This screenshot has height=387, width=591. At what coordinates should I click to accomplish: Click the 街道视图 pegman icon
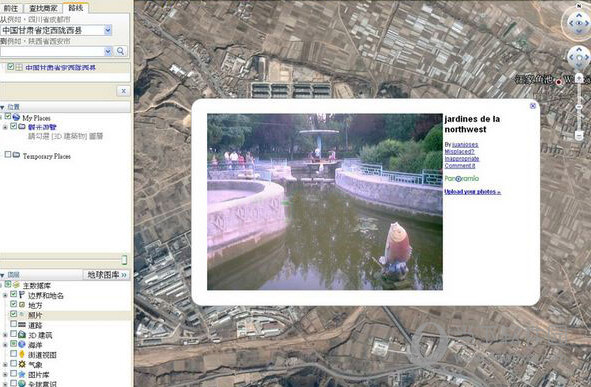coord(22,354)
